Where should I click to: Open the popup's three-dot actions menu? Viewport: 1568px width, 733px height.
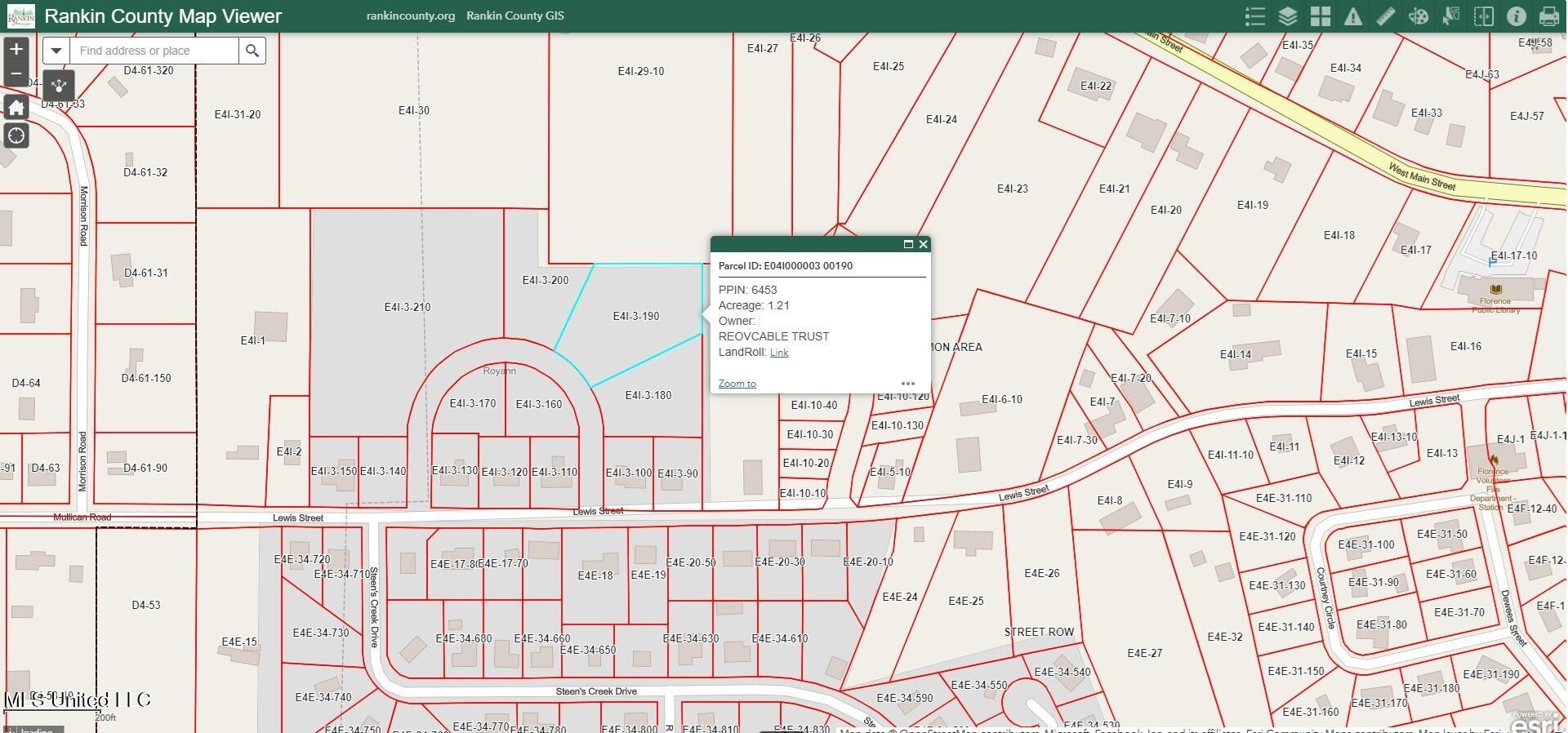pos(907,384)
